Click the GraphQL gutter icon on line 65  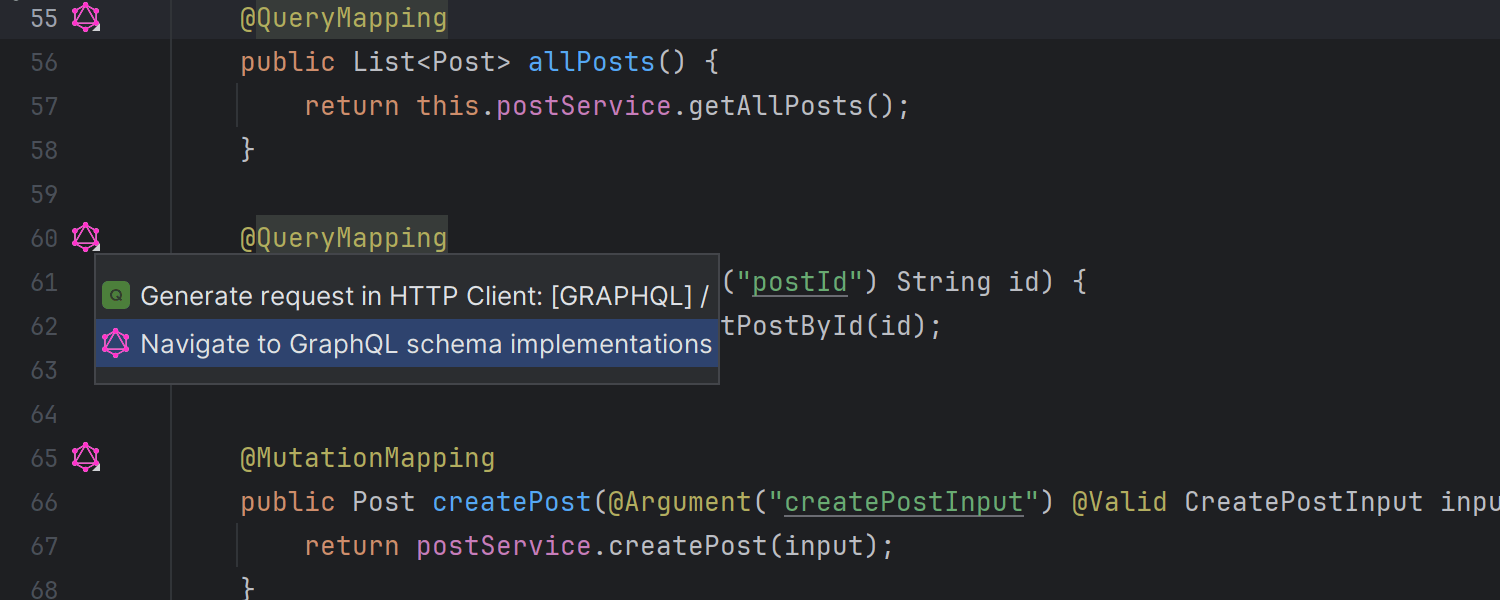86,458
